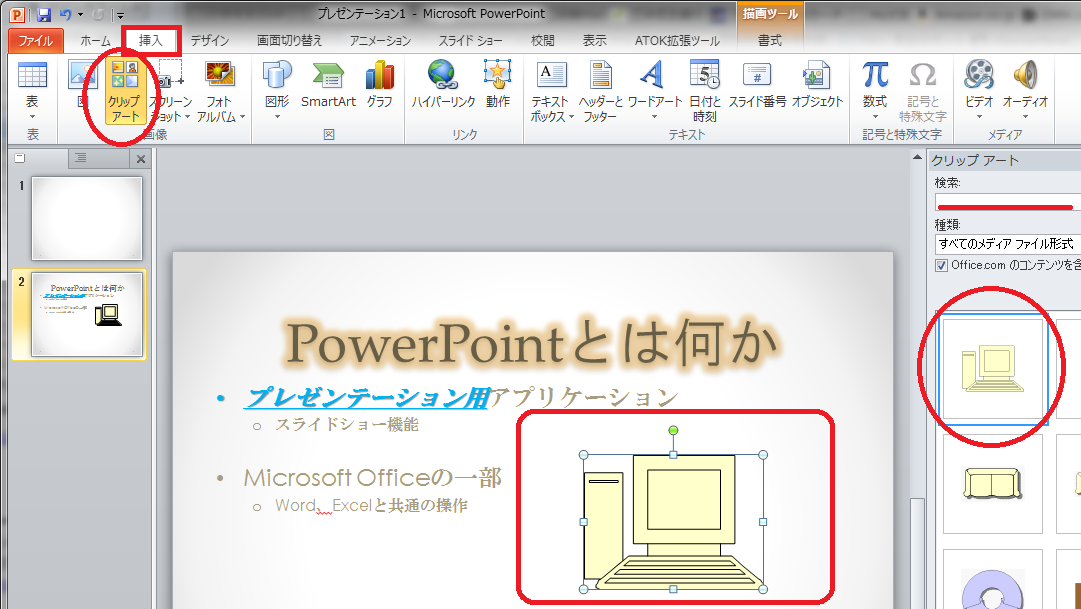Select the computer clip art result
1081x609 pixels.
coord(992,369)
